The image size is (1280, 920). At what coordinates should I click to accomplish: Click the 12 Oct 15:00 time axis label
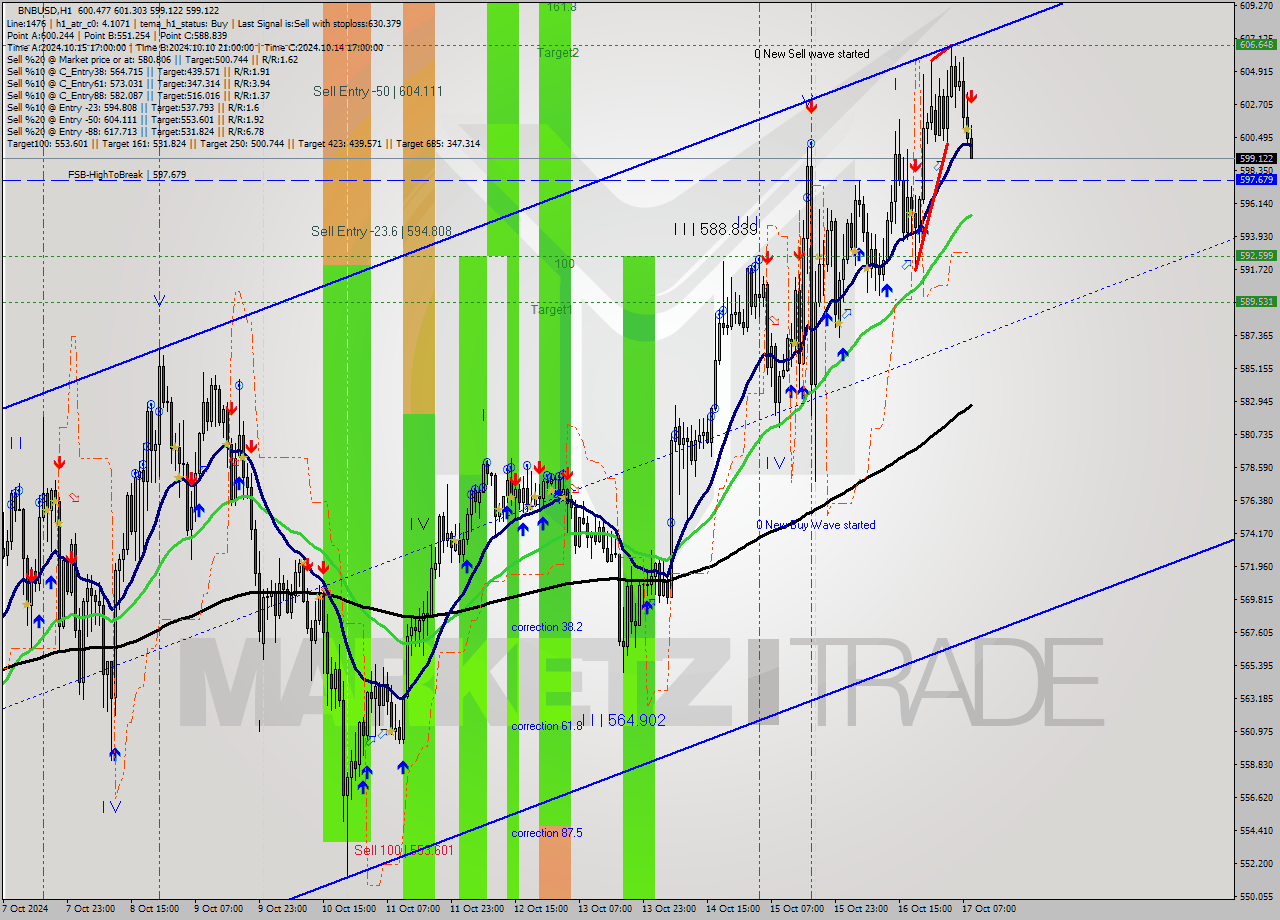point(539,909)
